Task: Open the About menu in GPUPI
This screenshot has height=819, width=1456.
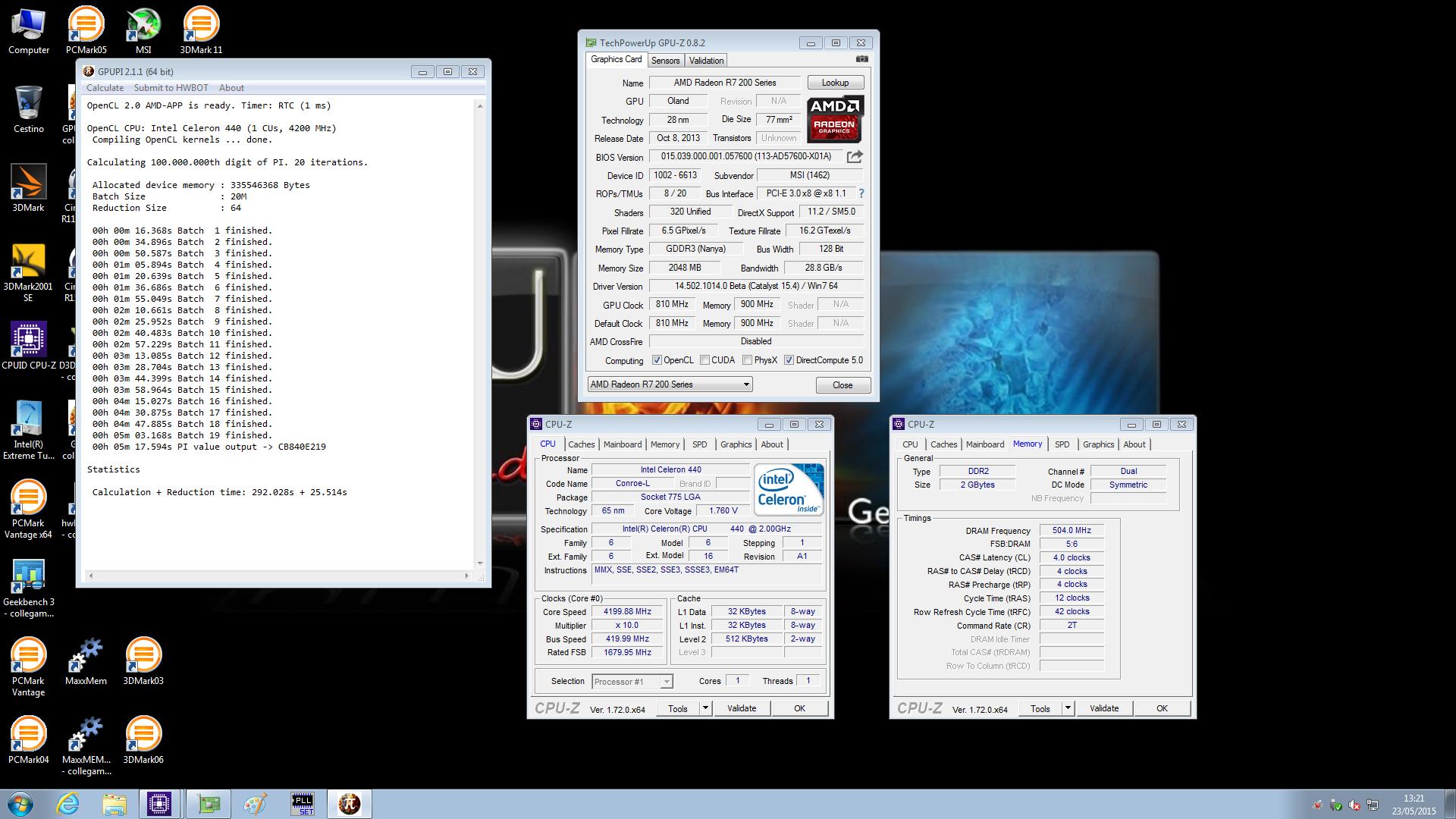Action: click(231, 88)
